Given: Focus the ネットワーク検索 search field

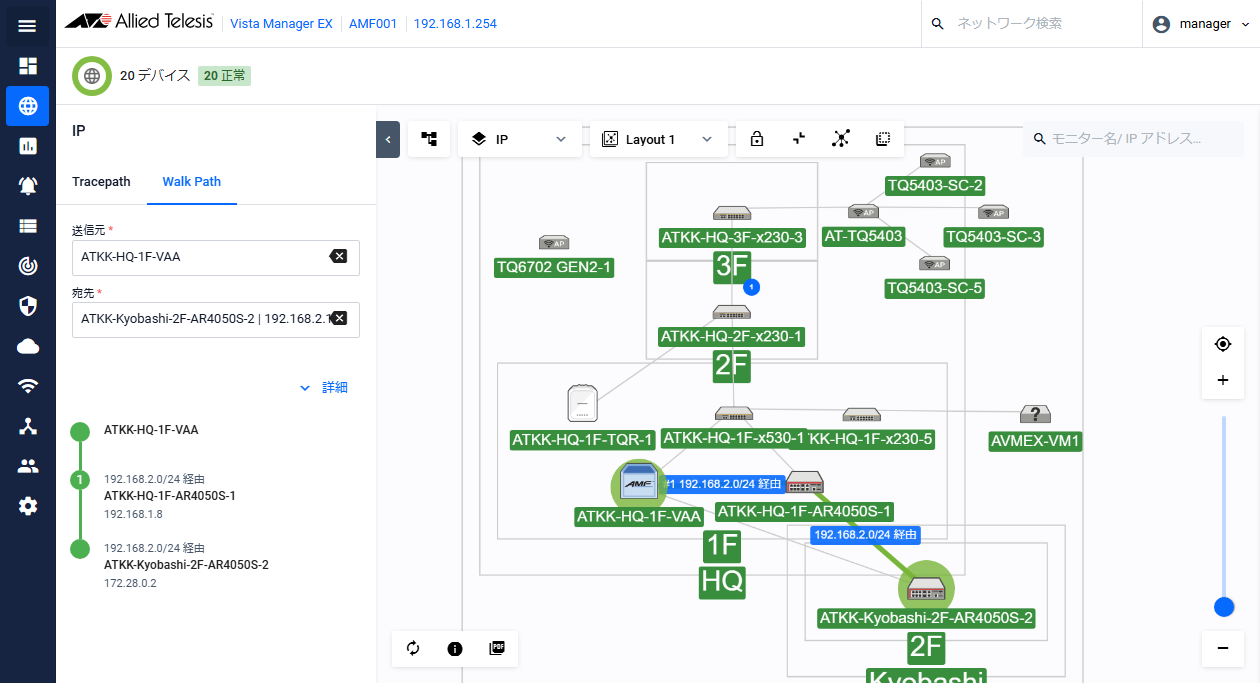Looking at the screenshot, I should 1031,24.
